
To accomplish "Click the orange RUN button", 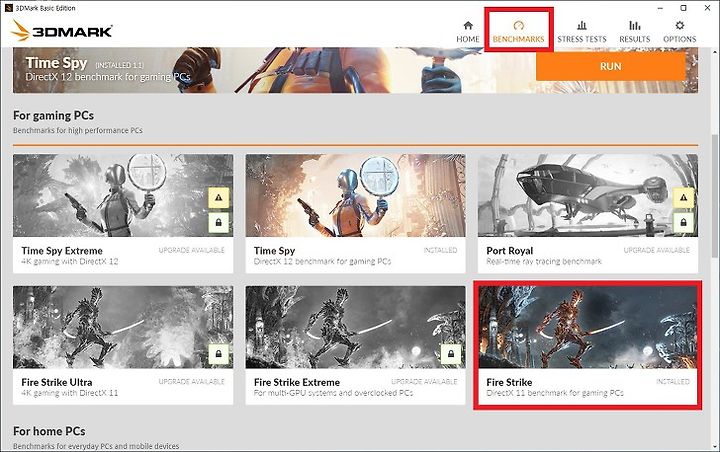I will click(x=610, y=66).
